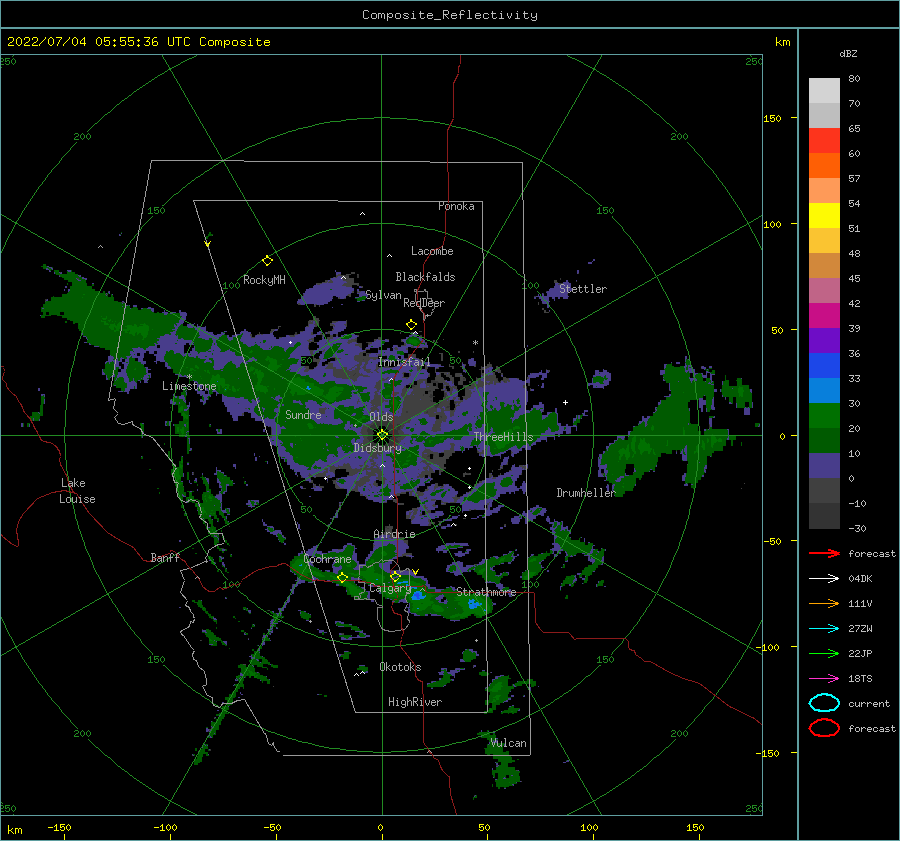
Task: Click the Didsbury label
Action: [378, 448]
